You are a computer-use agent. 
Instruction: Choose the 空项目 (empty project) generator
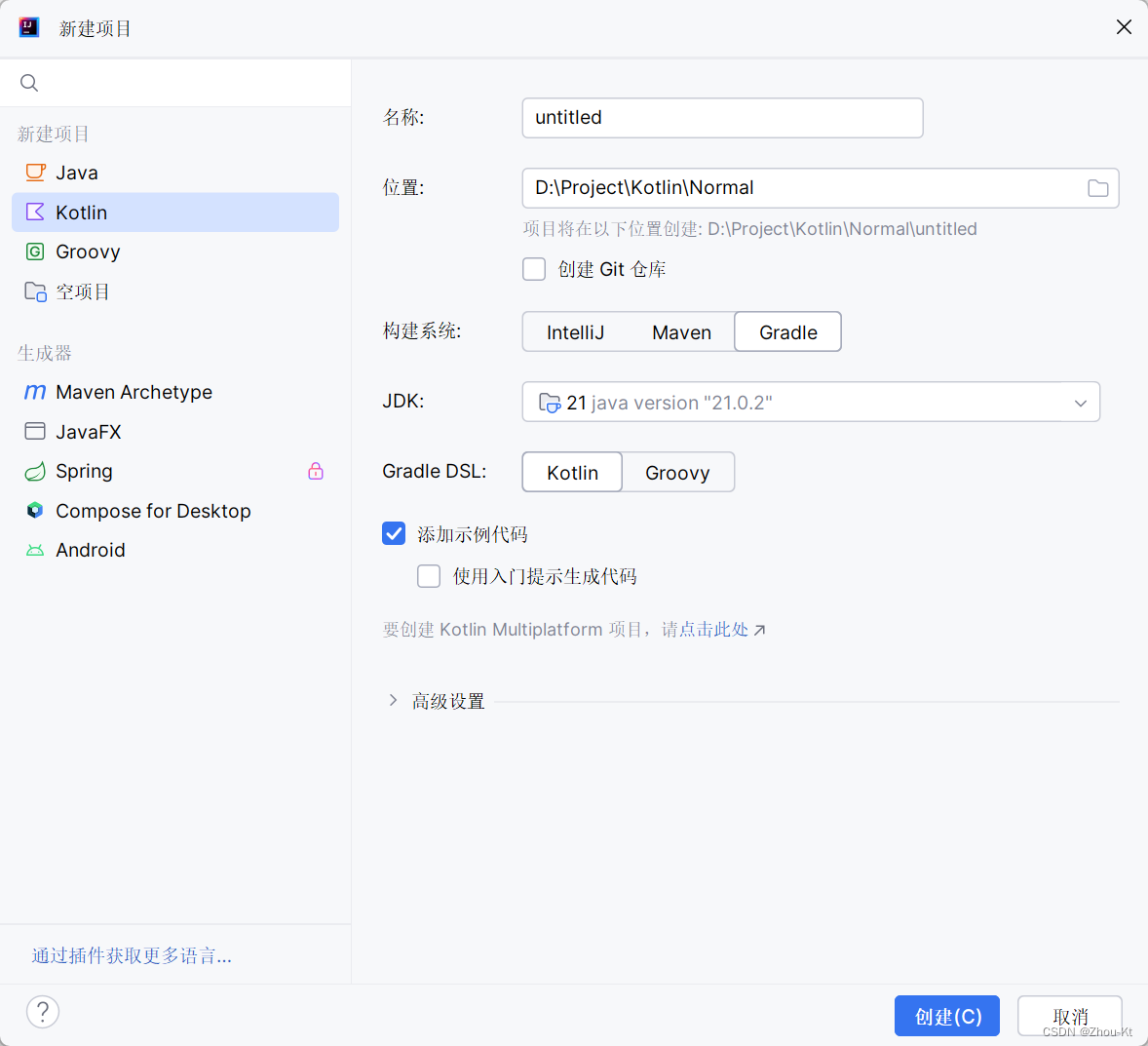coord(80,291)
